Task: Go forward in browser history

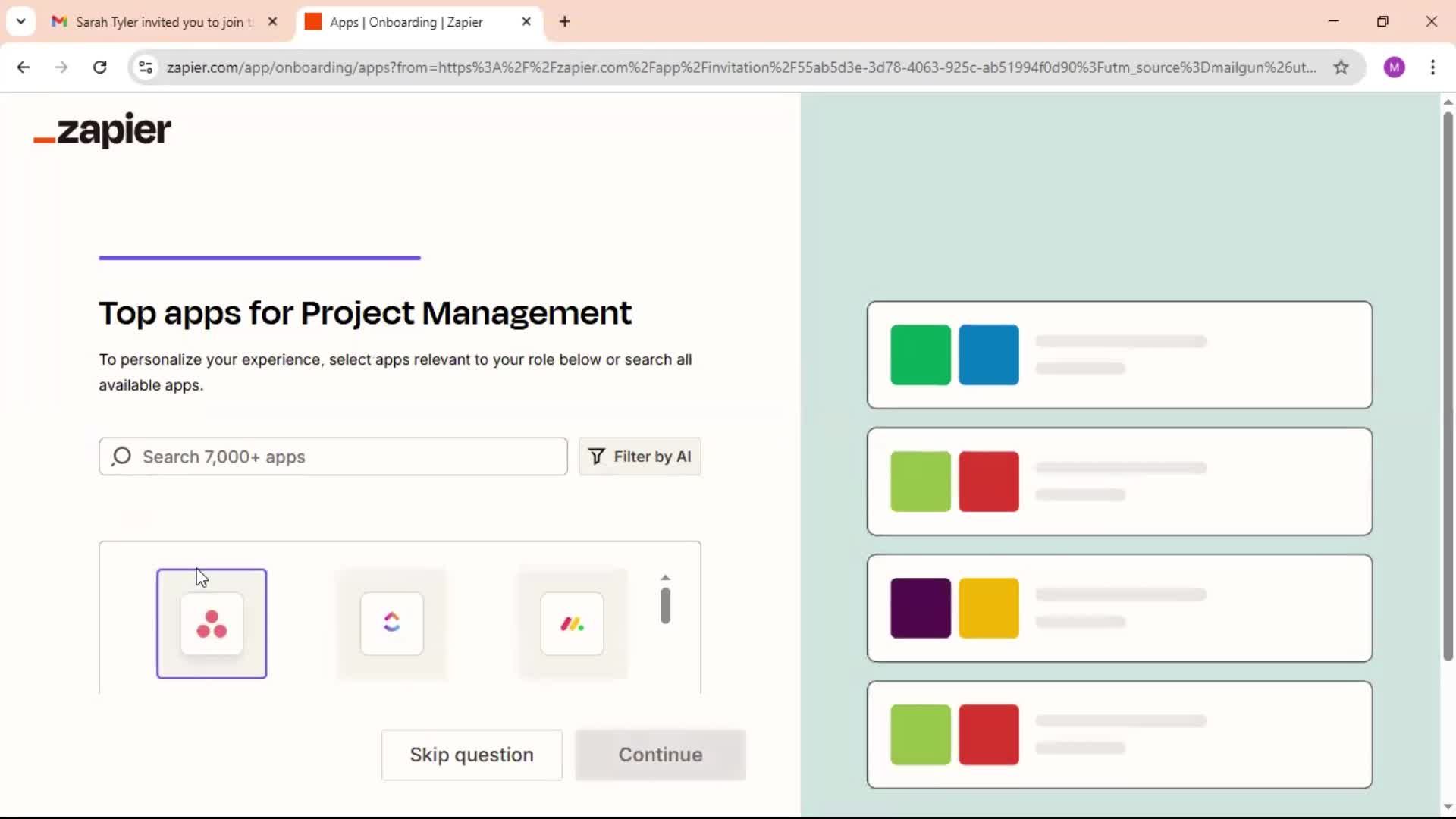Action: (61, 67)
